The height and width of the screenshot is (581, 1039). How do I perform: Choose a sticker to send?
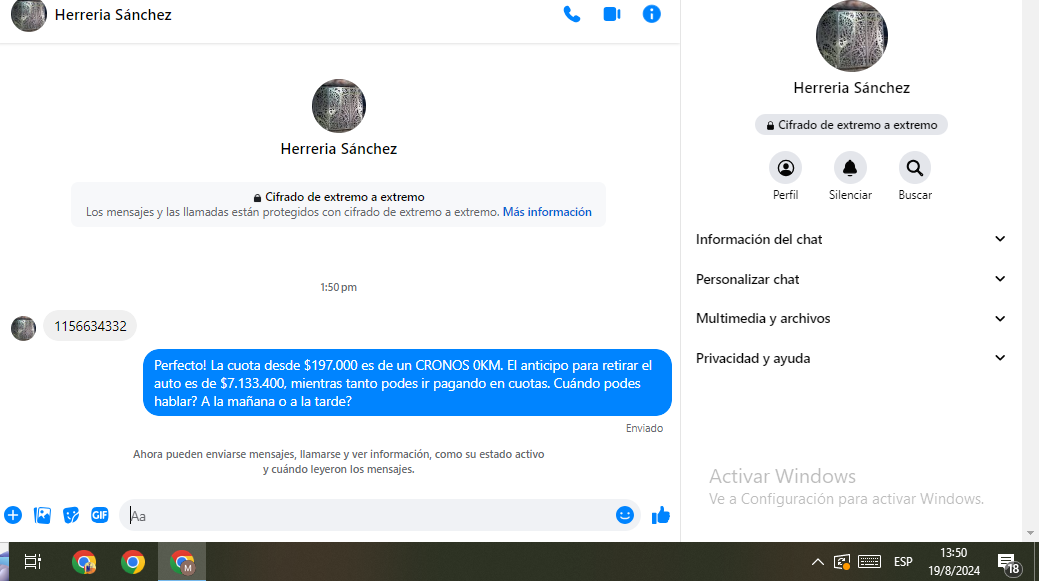tap(71, 515)
